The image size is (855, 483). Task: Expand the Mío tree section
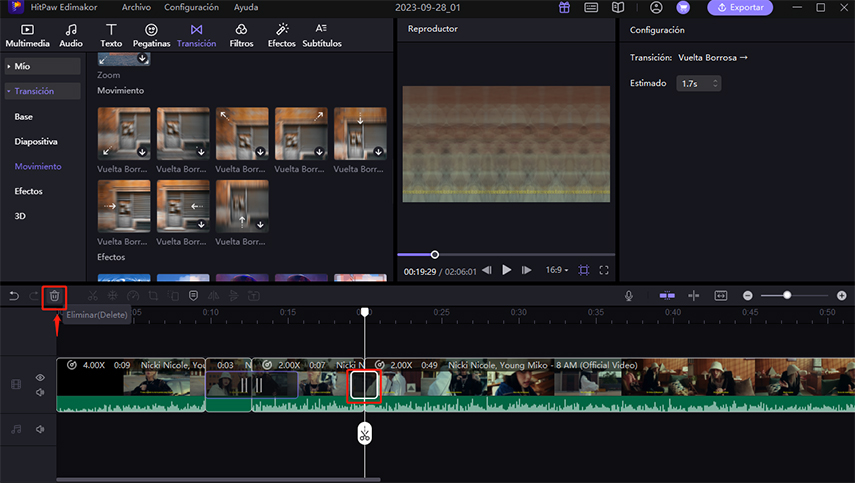click(x=43, y=66)
